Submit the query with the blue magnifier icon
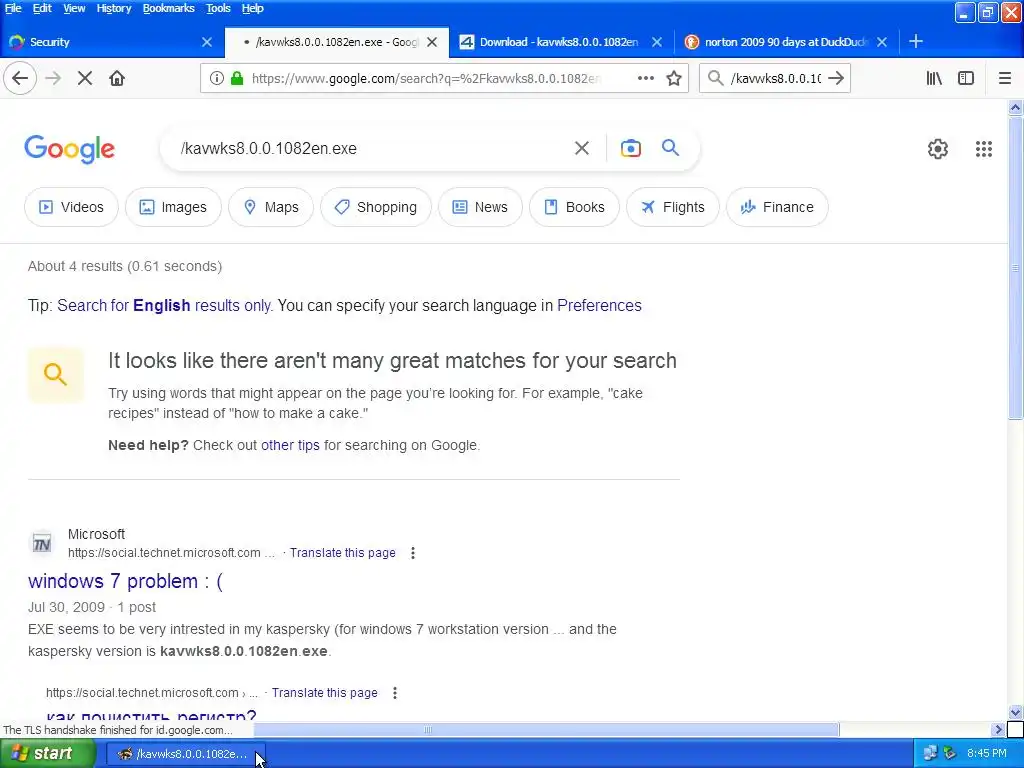1024x768 pixels. [x=670, y=148]
